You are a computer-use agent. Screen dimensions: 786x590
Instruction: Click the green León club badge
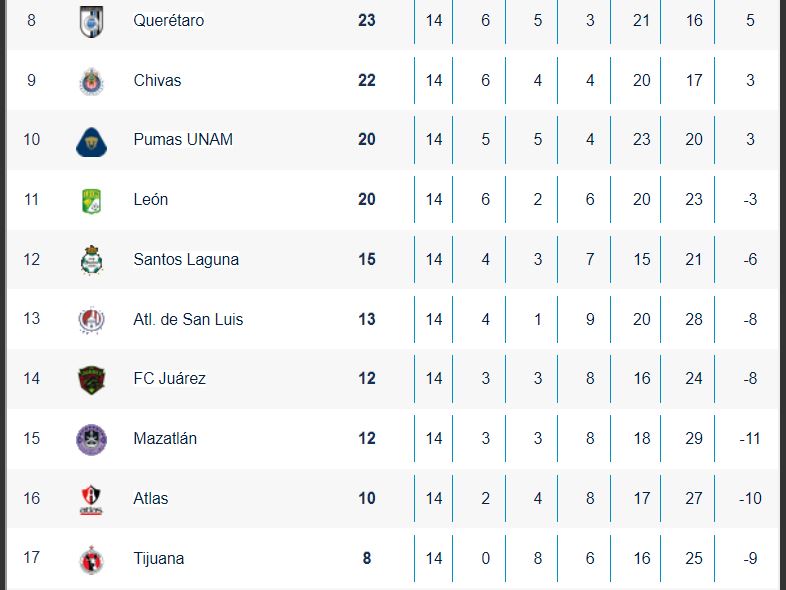click(91, 200)
